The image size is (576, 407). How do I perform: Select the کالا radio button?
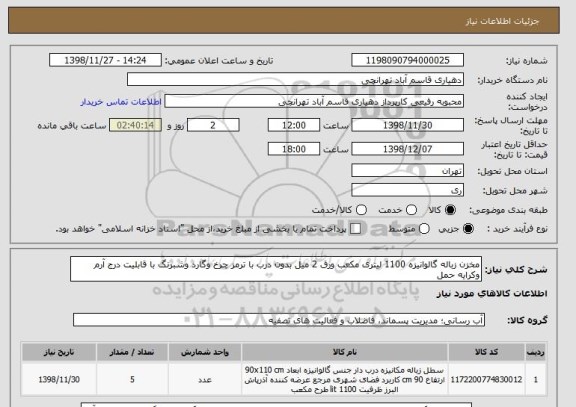450,210
